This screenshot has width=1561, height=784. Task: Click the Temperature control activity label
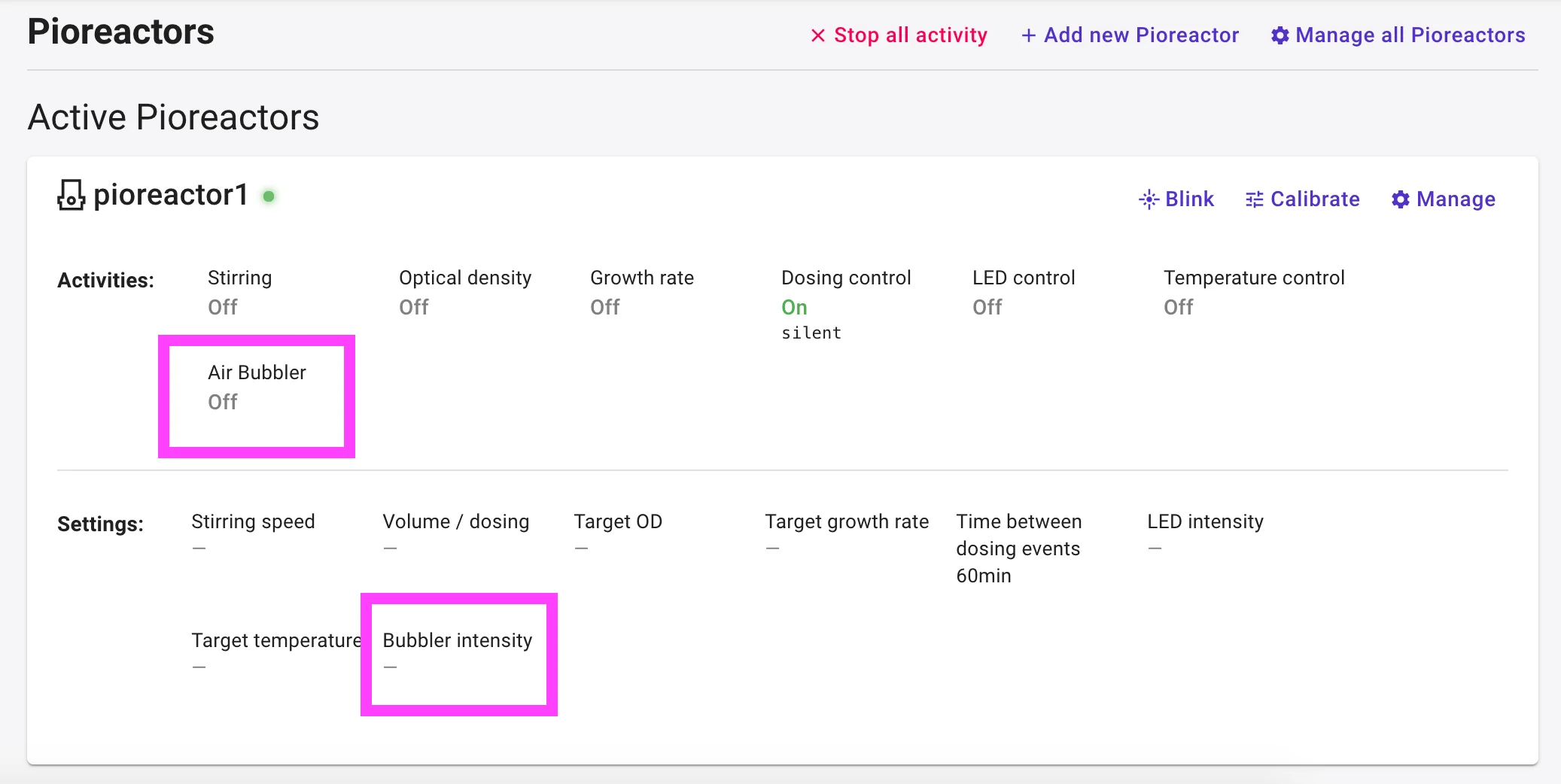1254,278
